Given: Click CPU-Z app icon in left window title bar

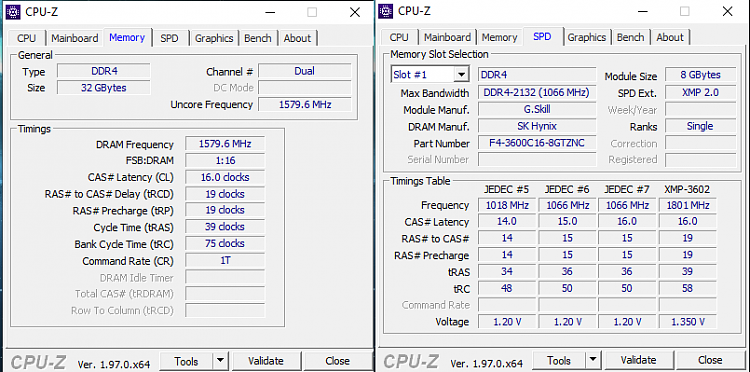Looking at the screenshot, I should tap(13, 11).
